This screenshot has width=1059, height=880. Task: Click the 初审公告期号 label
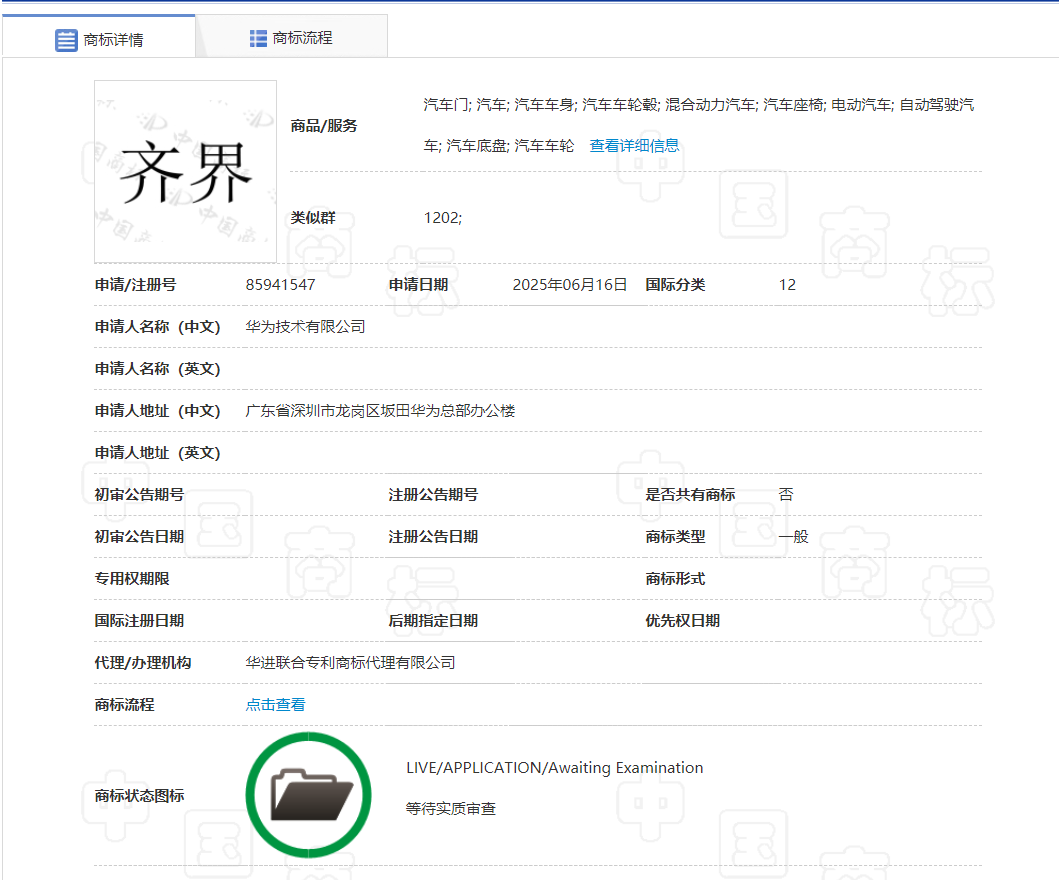pos(139,494)
